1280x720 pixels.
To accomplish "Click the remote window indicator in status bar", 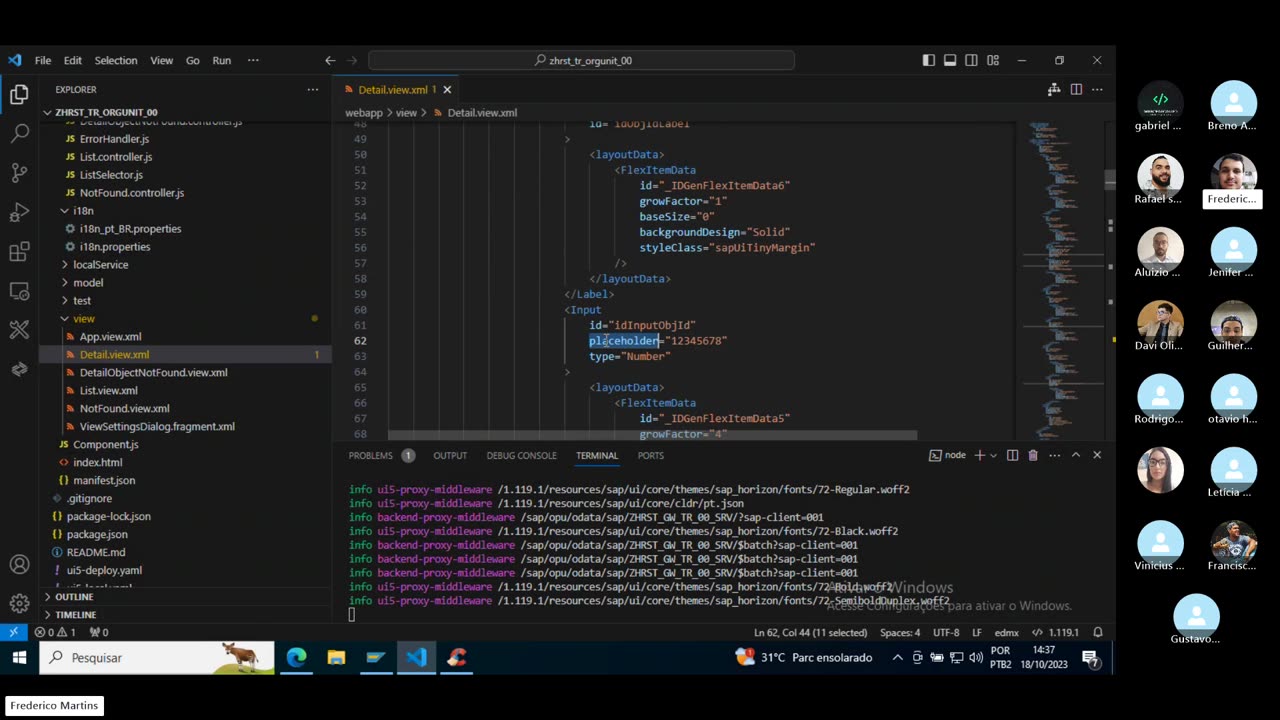I will pyautogui.click(x=13, y=632).
